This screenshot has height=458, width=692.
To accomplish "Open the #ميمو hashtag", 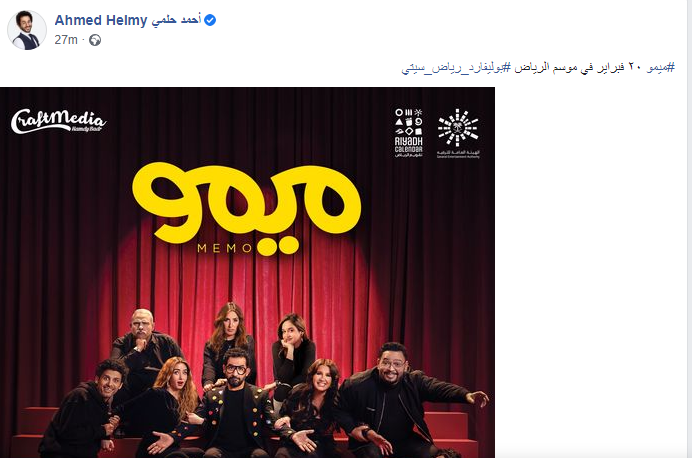I will [661, 67].
